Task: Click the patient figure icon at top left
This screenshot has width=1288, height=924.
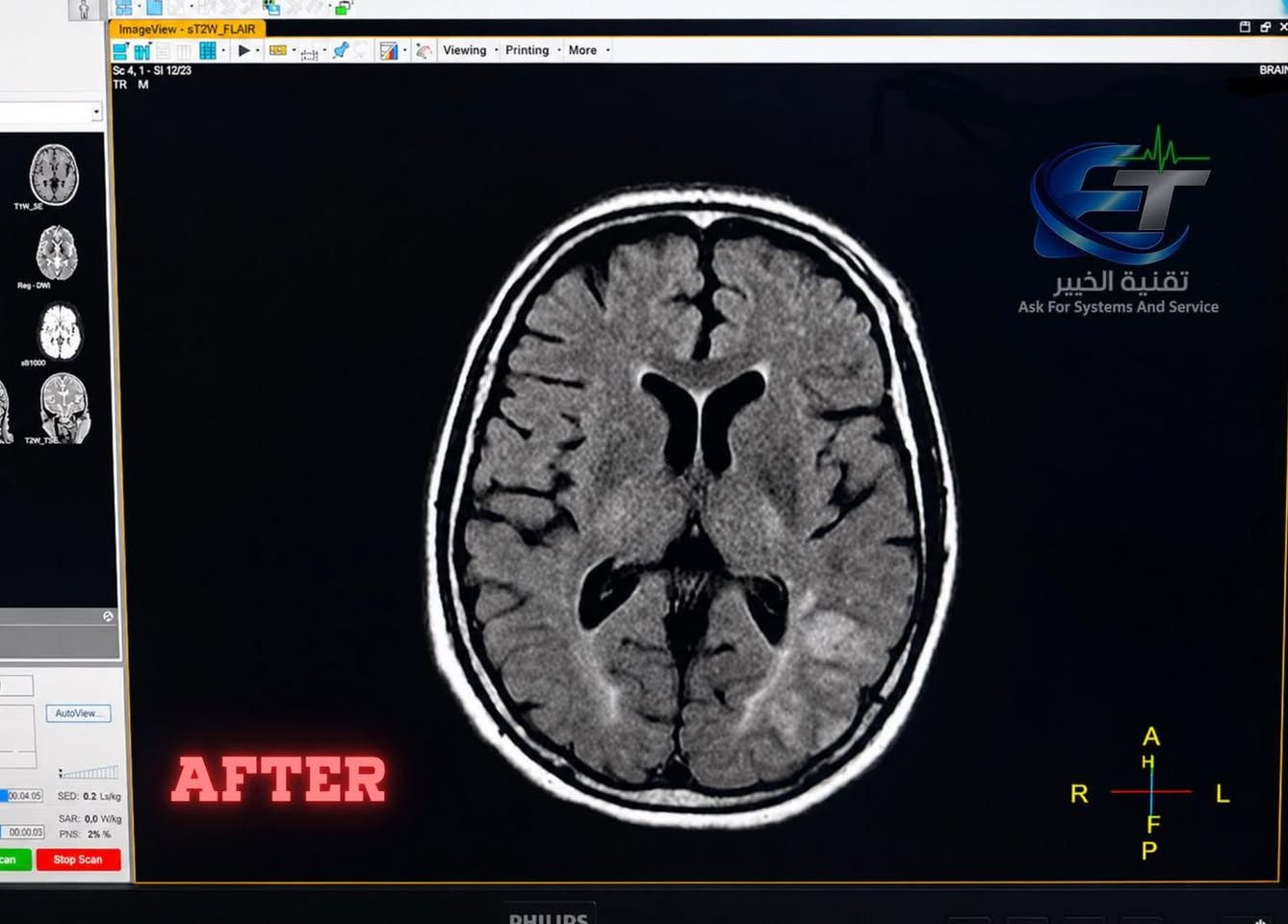Action: pyautogui.click(x=84, y=10)
